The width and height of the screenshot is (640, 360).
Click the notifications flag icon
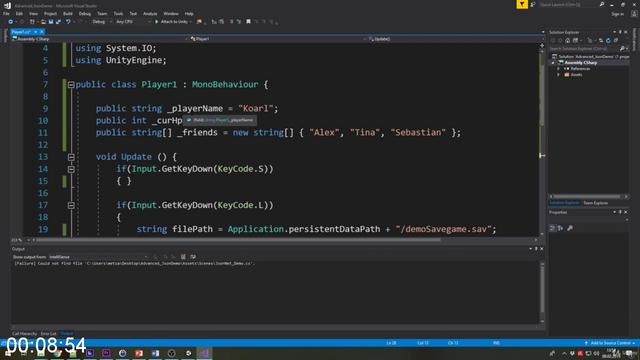coord(522,4)
